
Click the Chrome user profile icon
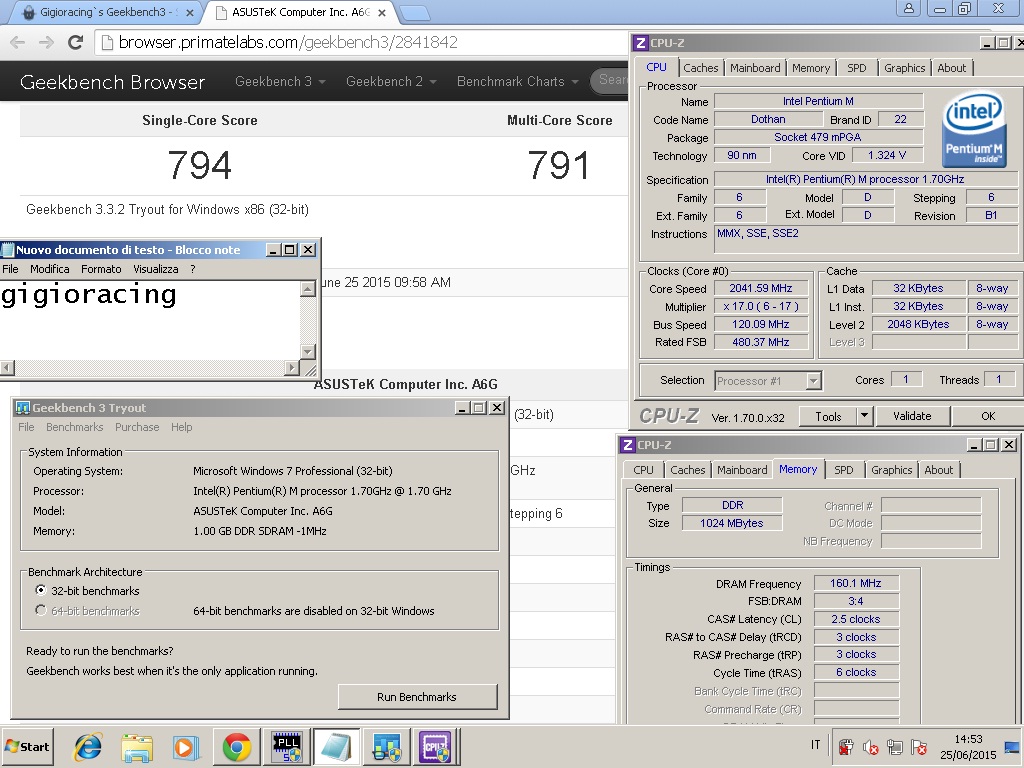point(908,8)
